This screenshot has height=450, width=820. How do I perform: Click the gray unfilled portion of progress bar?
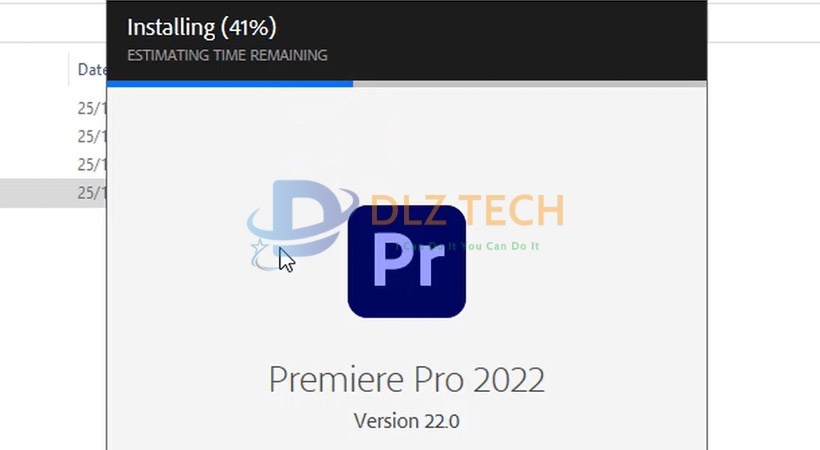click(x=530, y=84)
